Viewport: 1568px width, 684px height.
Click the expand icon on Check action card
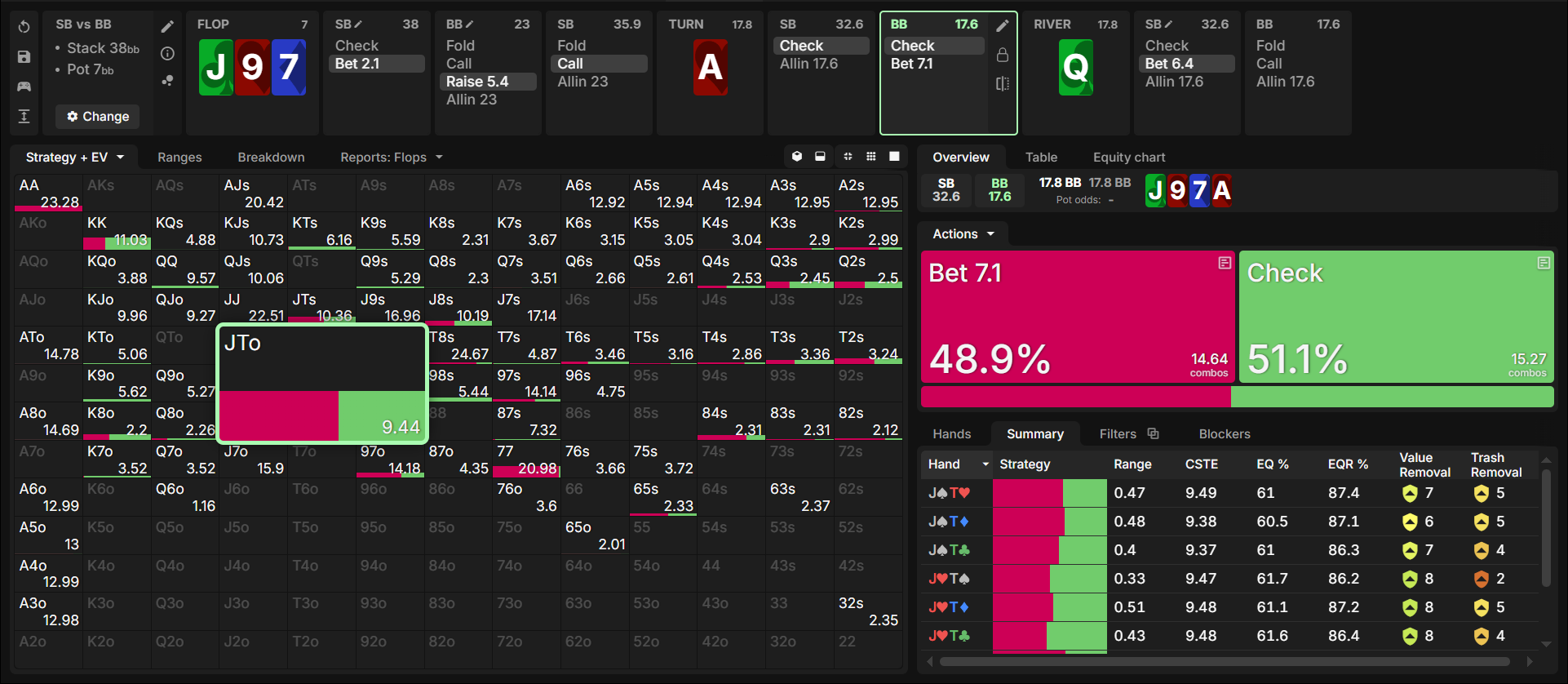coord(1544,263)
